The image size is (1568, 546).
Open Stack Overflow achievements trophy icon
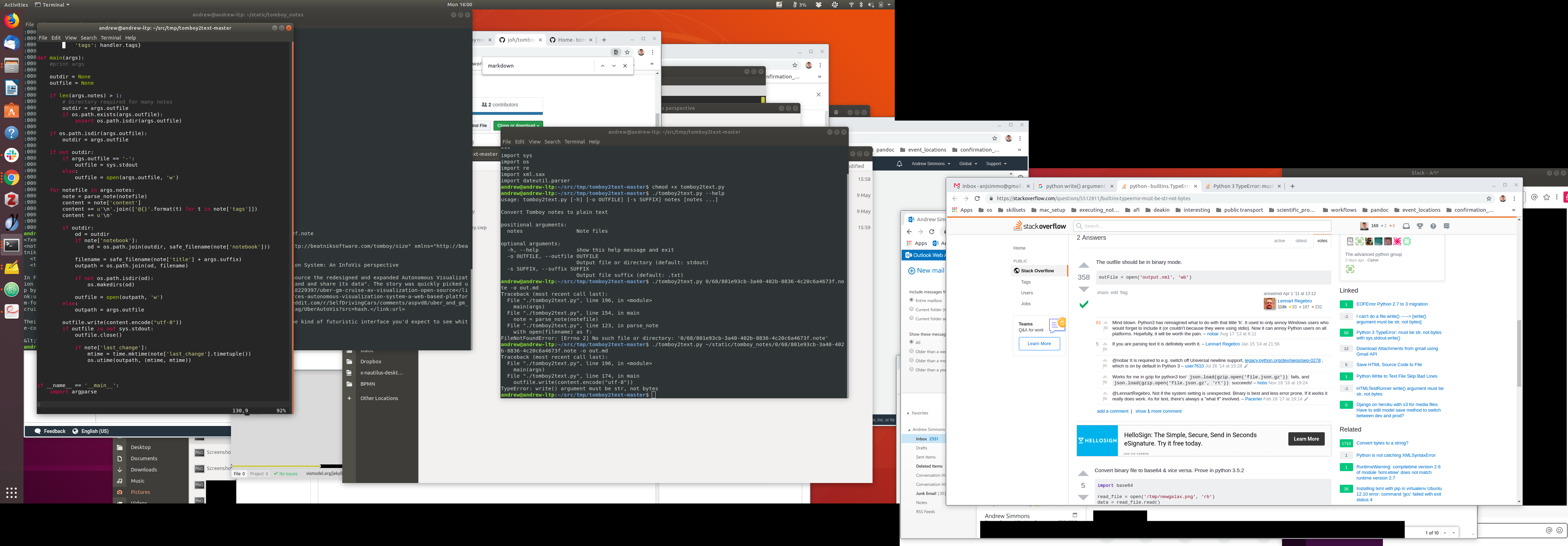[x=1420, y=226]
